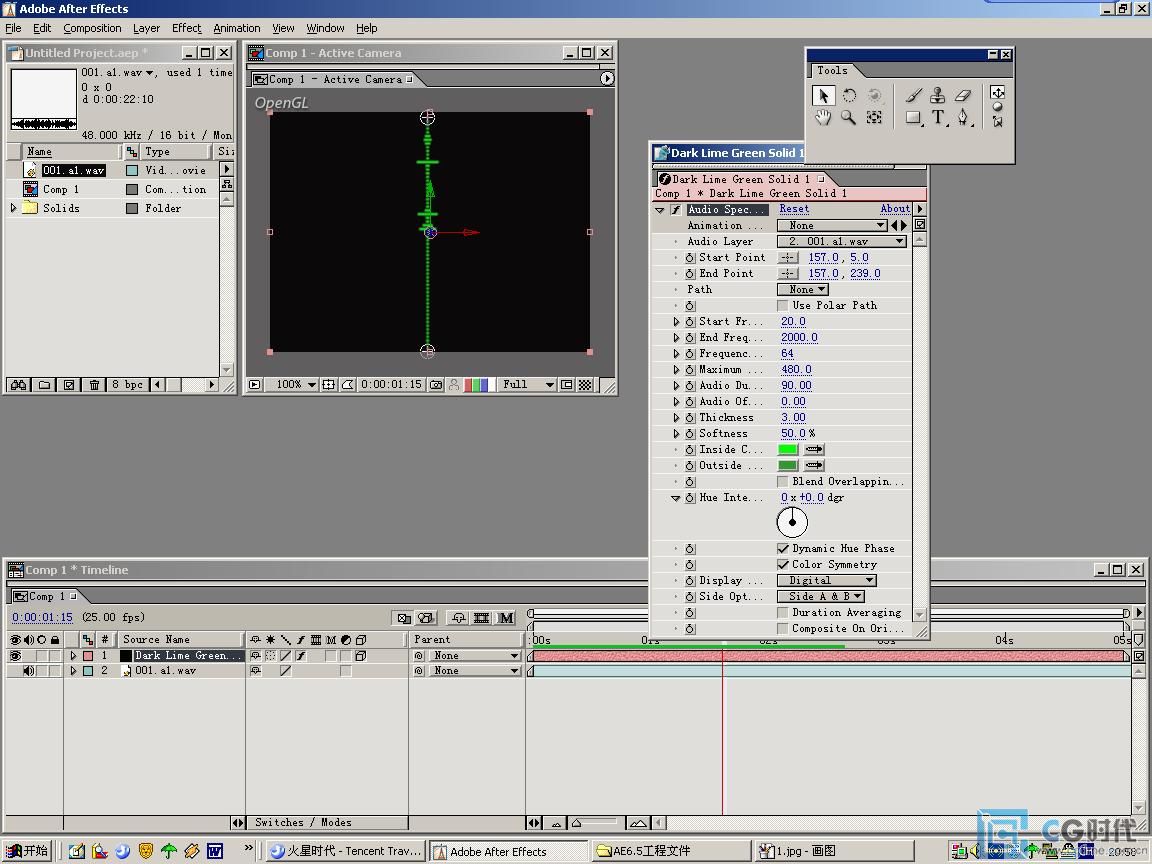Click Reset link for Audio Spectrum

pos(794,209)
